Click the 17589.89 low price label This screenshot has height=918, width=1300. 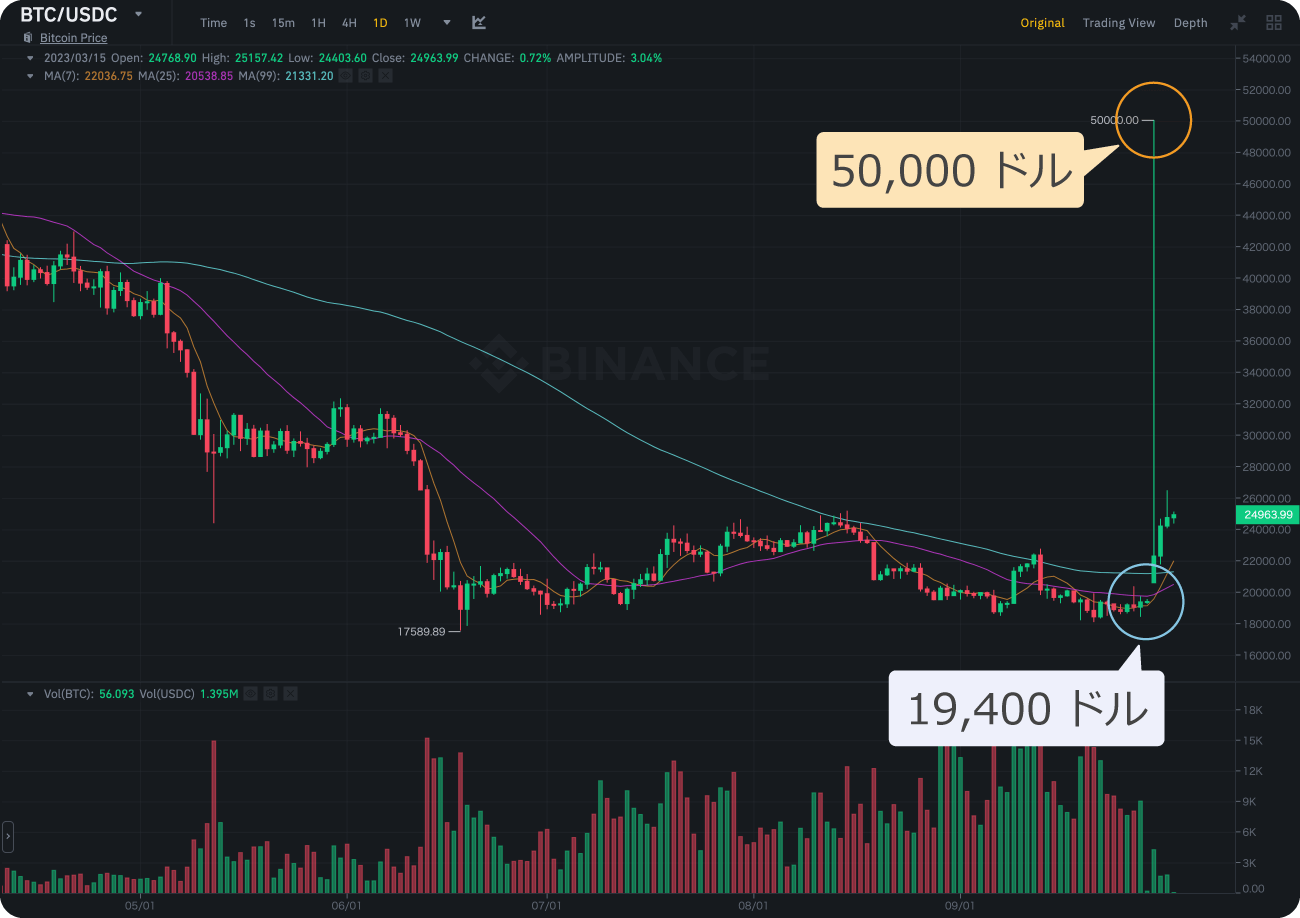tap(421, 632)
